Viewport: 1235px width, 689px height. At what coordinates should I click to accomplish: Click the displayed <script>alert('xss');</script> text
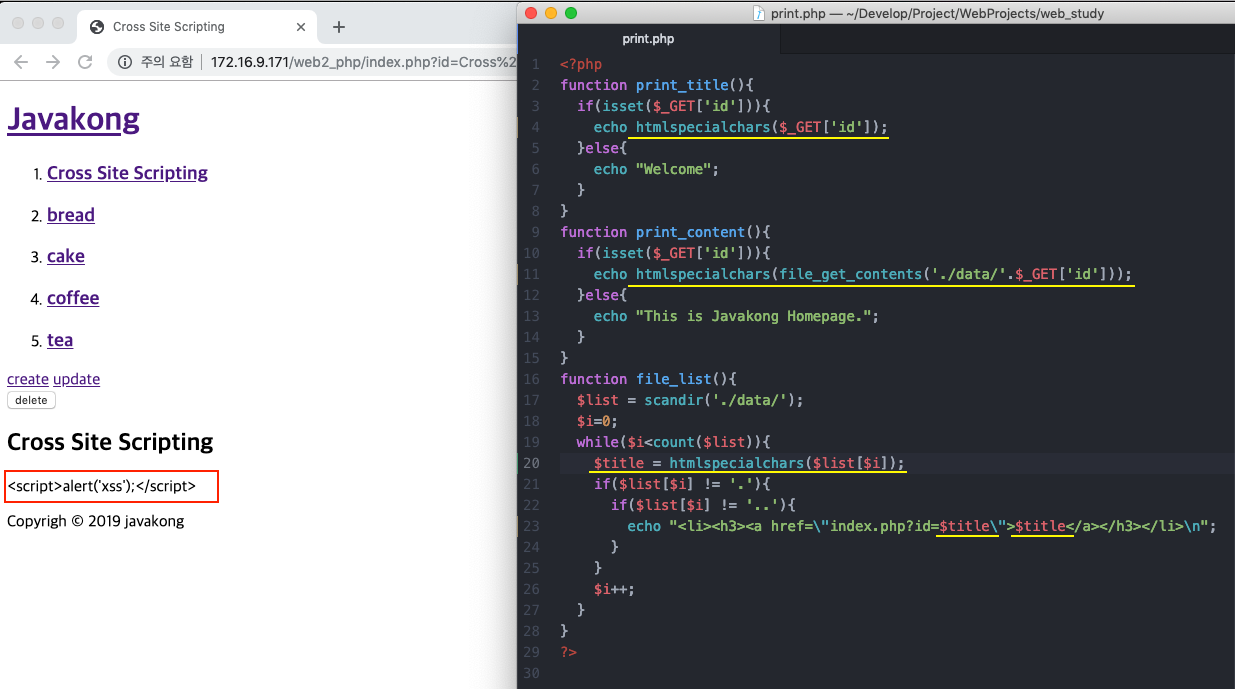click(x=102, y=487)
